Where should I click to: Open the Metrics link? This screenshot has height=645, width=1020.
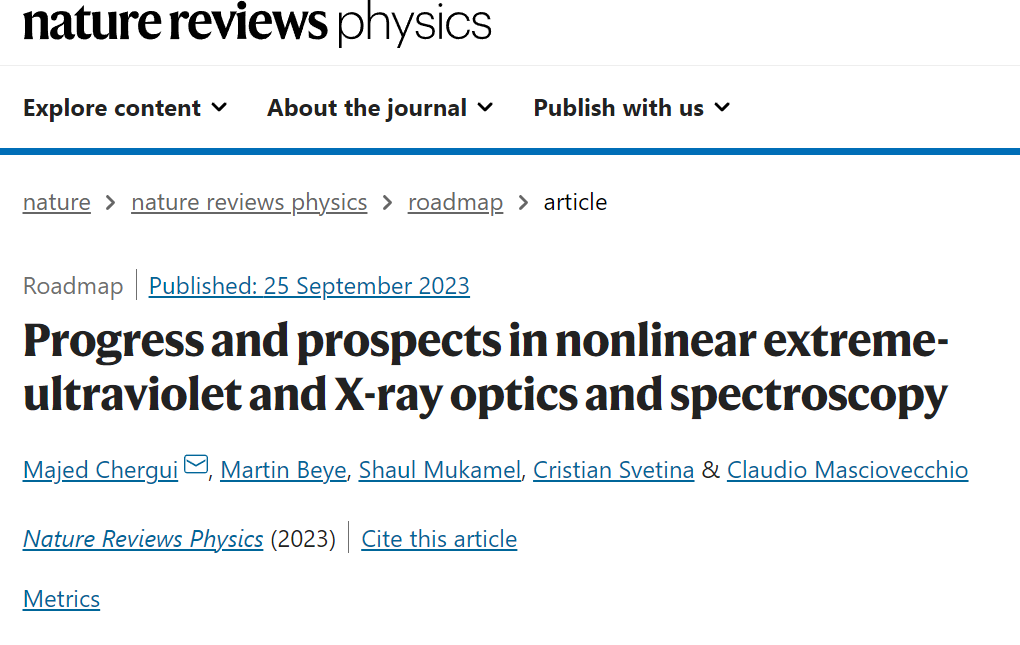click(x=61, y=599)
